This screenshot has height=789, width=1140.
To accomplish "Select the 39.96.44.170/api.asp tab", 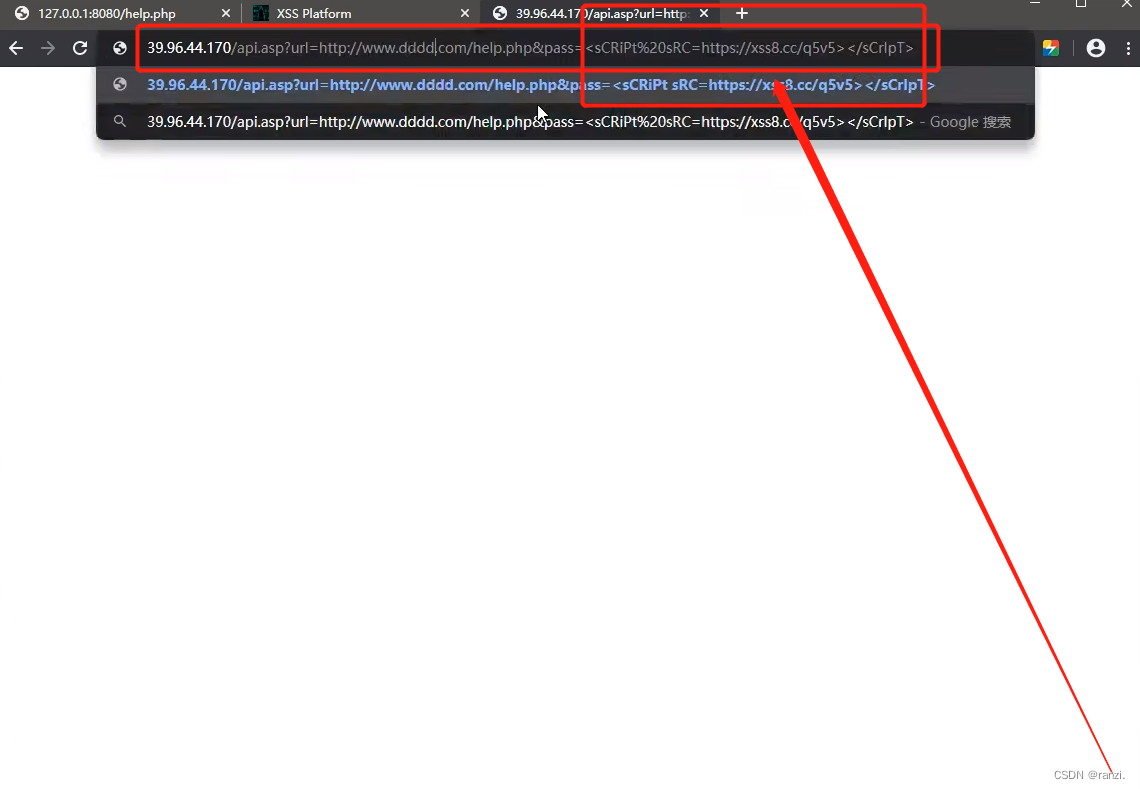I will point(600,13).
